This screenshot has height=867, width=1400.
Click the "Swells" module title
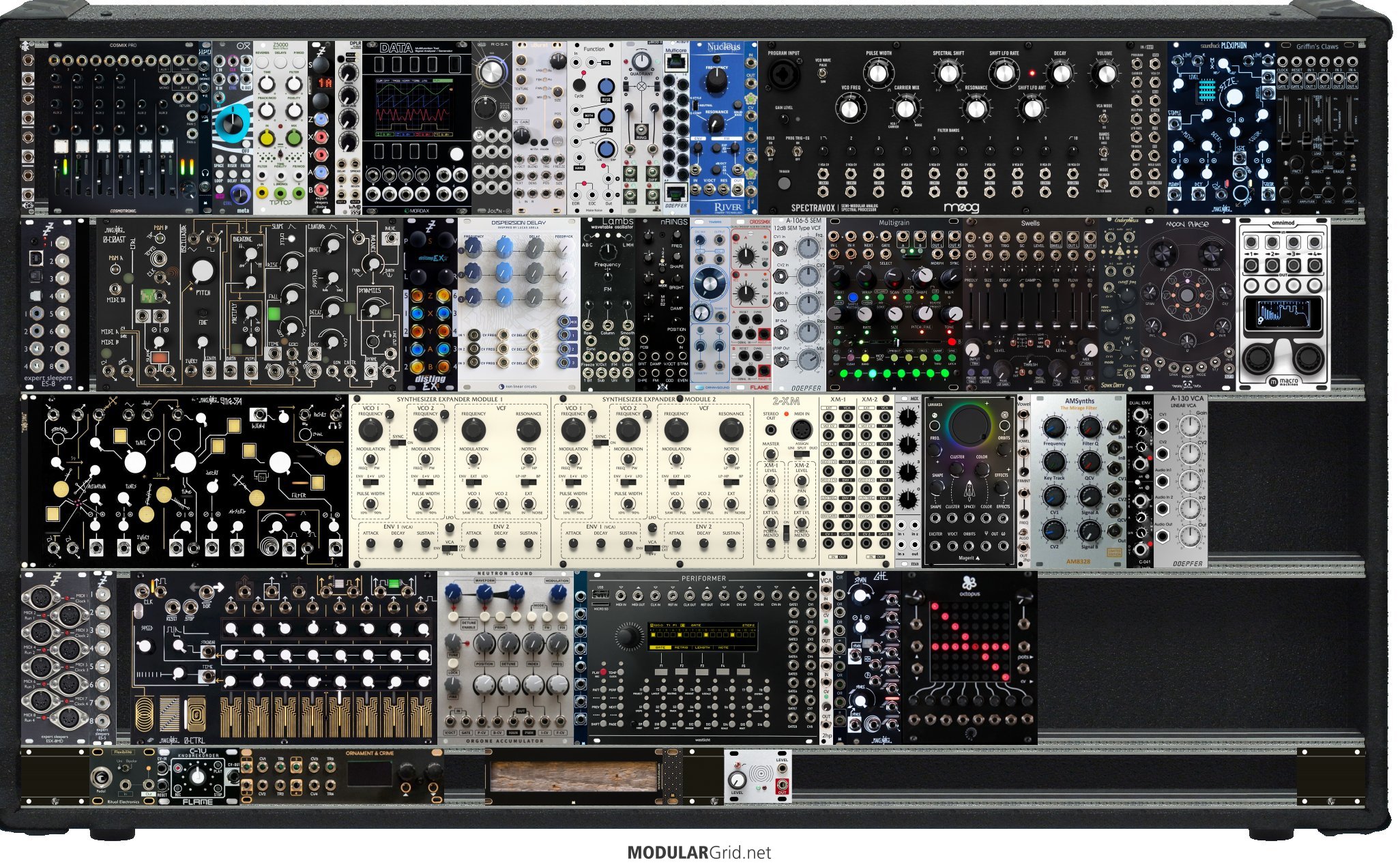(x=1030, y=223)
